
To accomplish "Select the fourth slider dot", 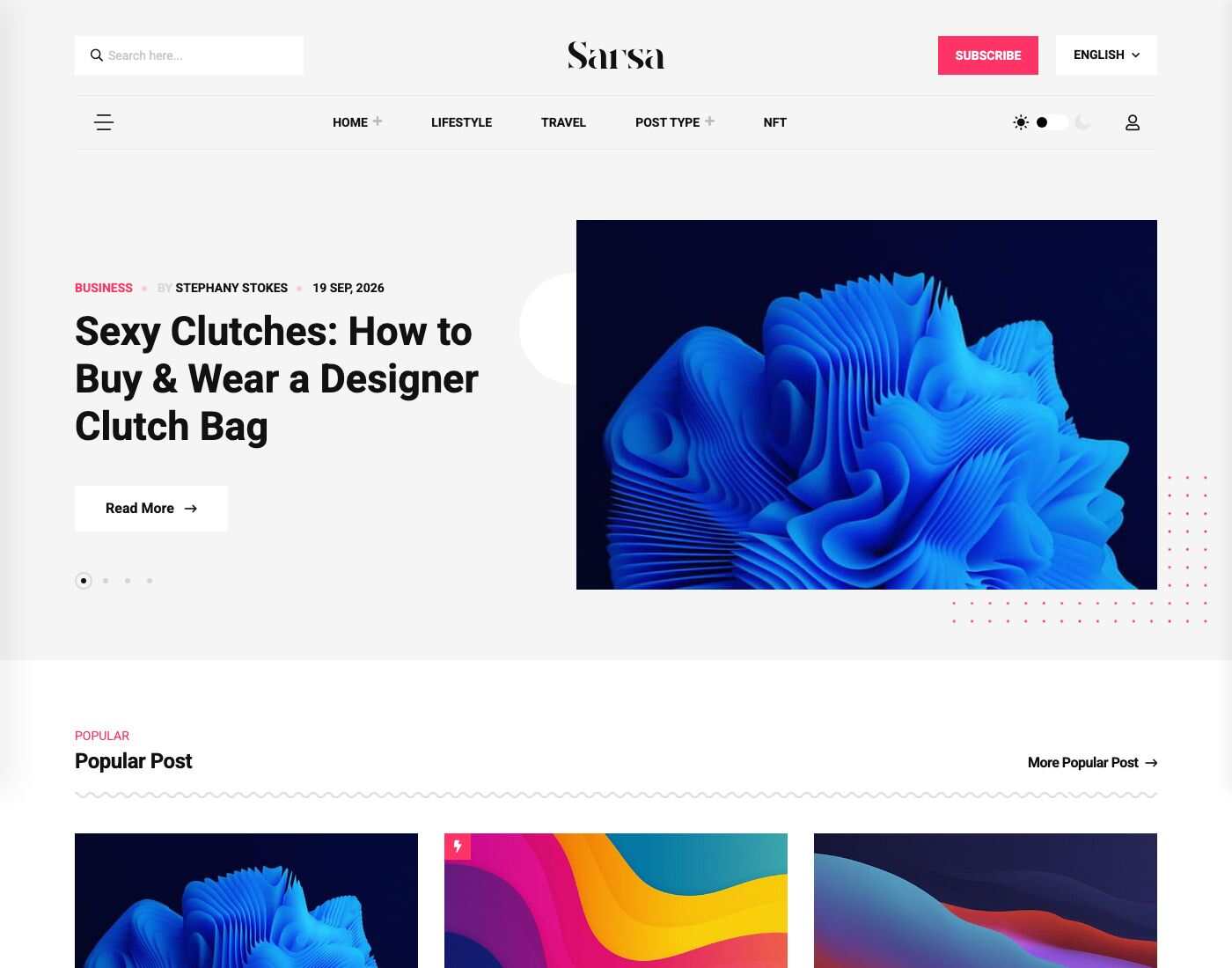I will 150,581.
